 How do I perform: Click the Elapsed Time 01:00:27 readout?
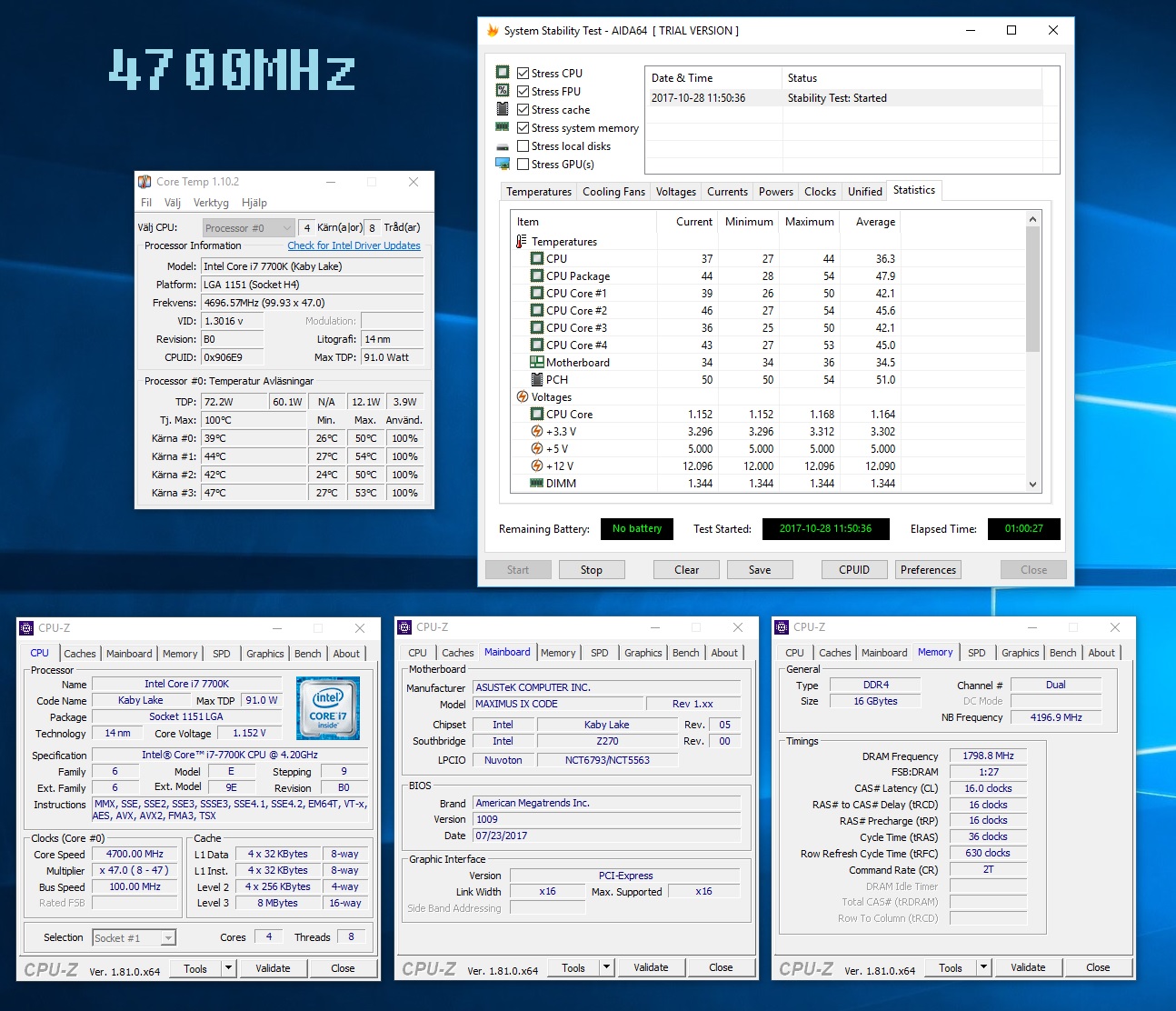[x=1024, y=528]
